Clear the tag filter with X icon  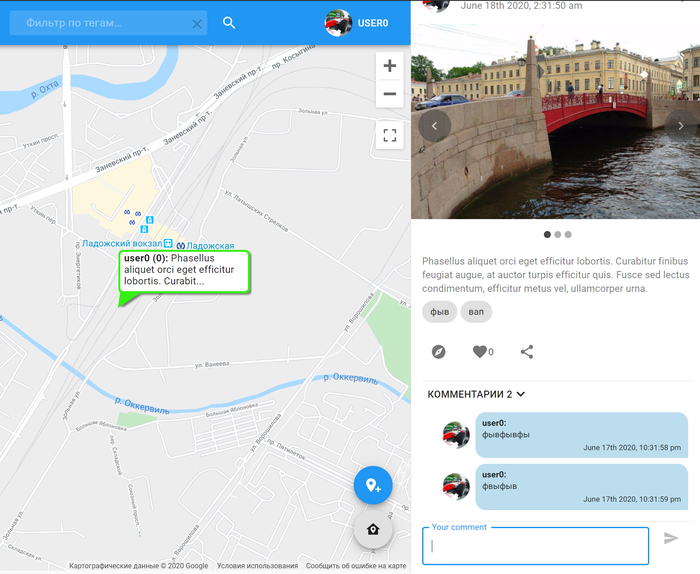click(x=196, y=23)
